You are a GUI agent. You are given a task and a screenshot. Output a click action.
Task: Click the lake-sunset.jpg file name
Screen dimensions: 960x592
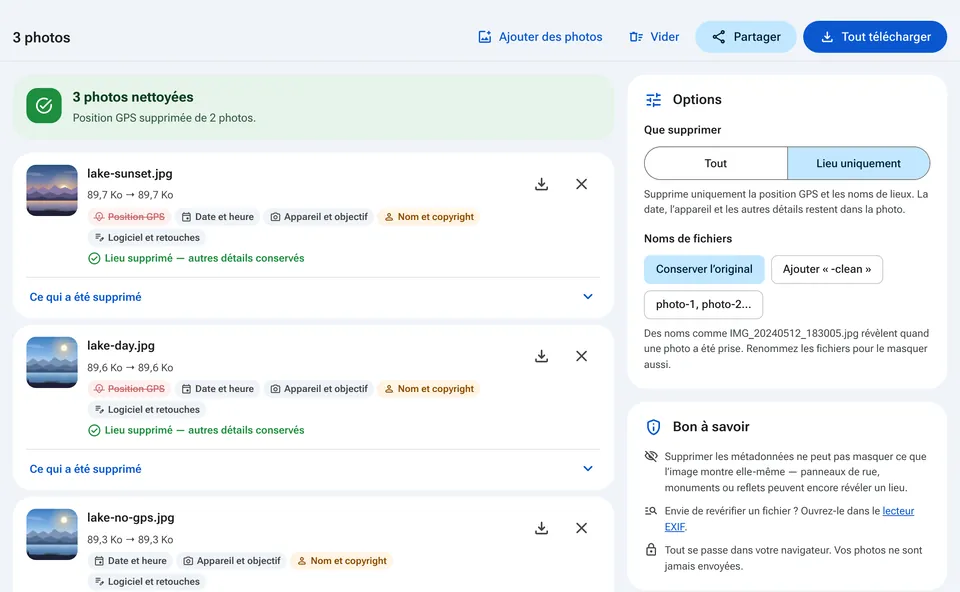(130, 174)
